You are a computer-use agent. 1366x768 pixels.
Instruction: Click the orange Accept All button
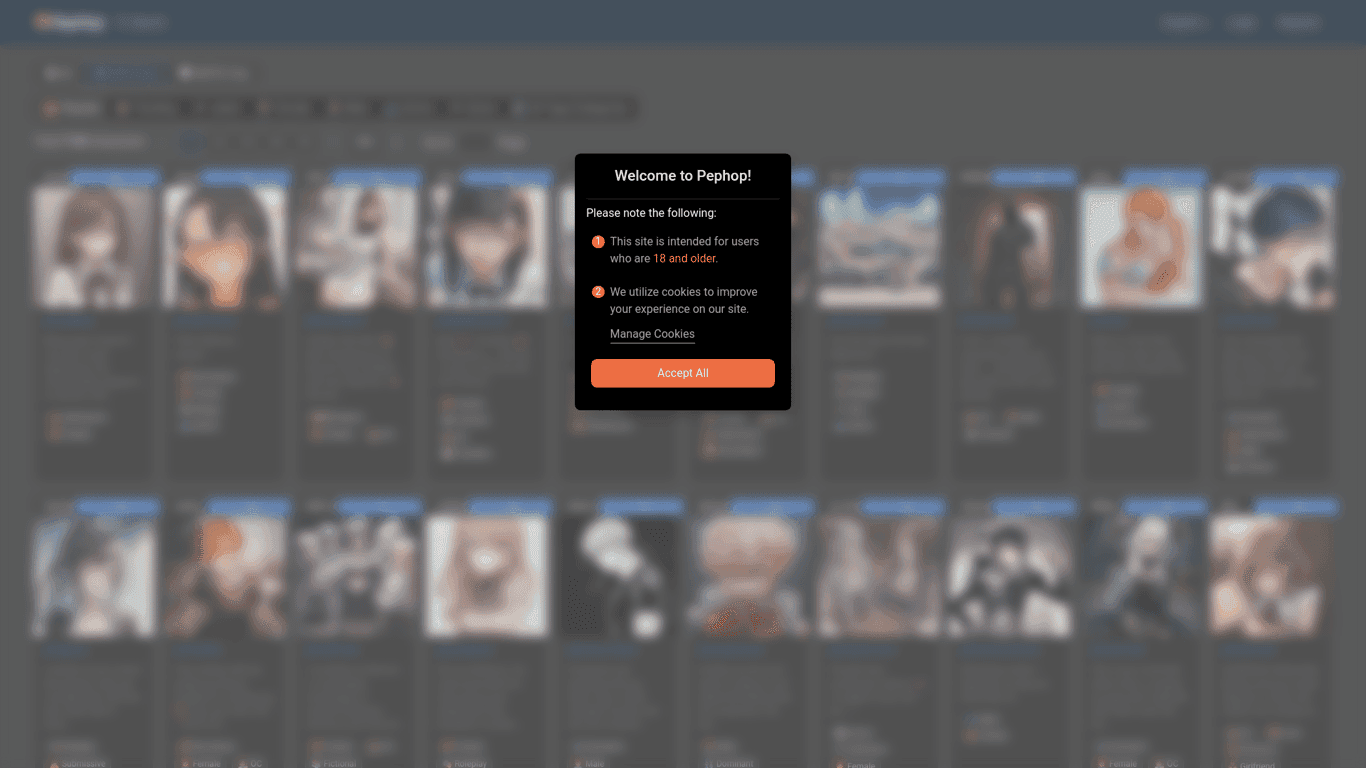(x=682, y=373)
